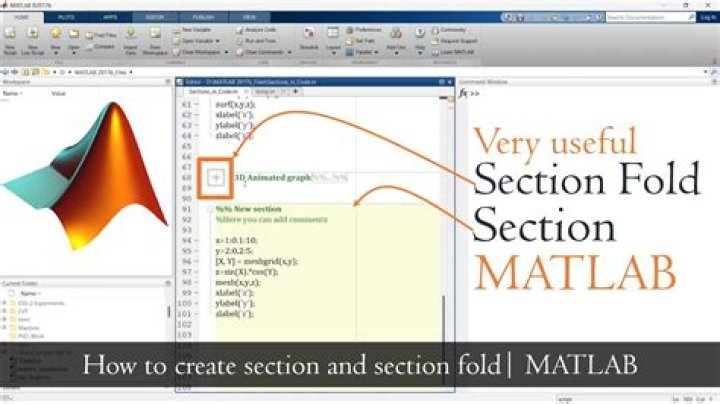The width and height of the screenshot is (720, 404).
Task: Open the Help dropdown
Action: (419, 53)
